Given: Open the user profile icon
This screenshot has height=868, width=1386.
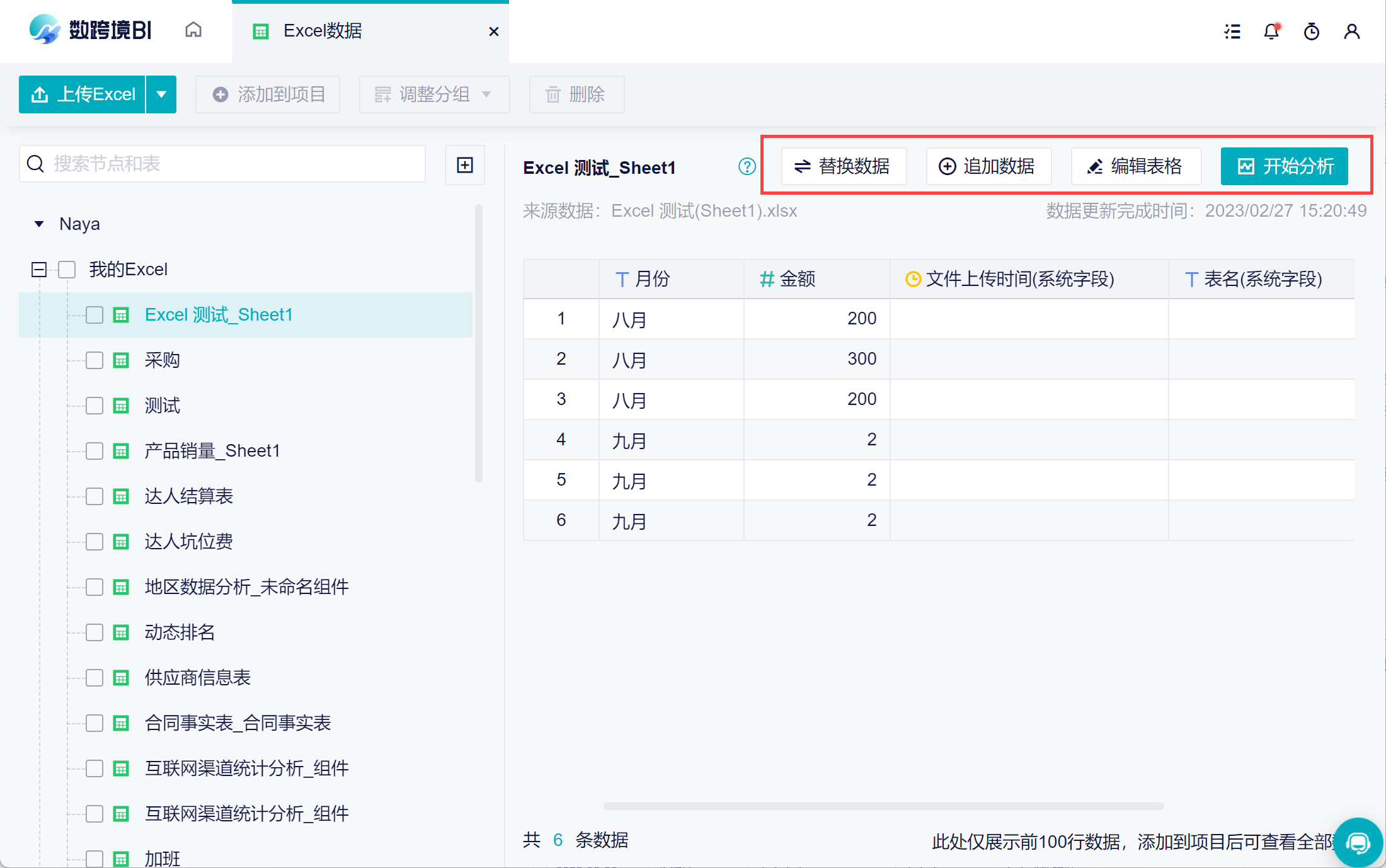Looking at the screenshot, I should click(x=1352, y=31).
